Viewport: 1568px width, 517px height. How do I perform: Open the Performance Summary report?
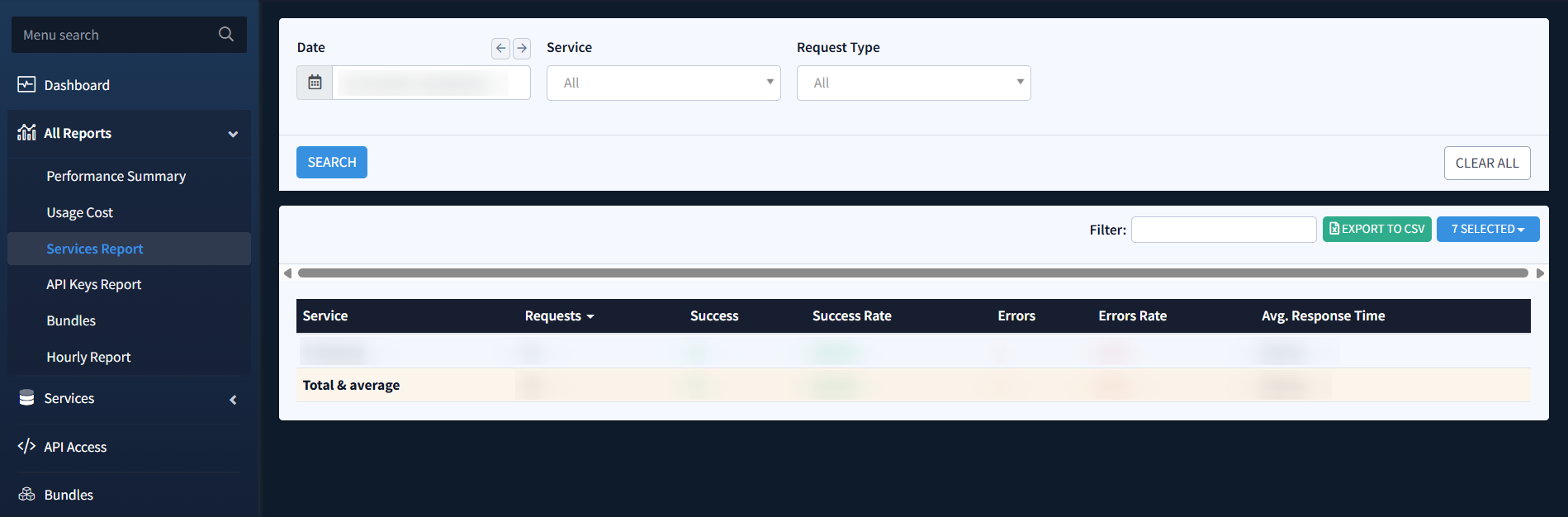(116, 176)
